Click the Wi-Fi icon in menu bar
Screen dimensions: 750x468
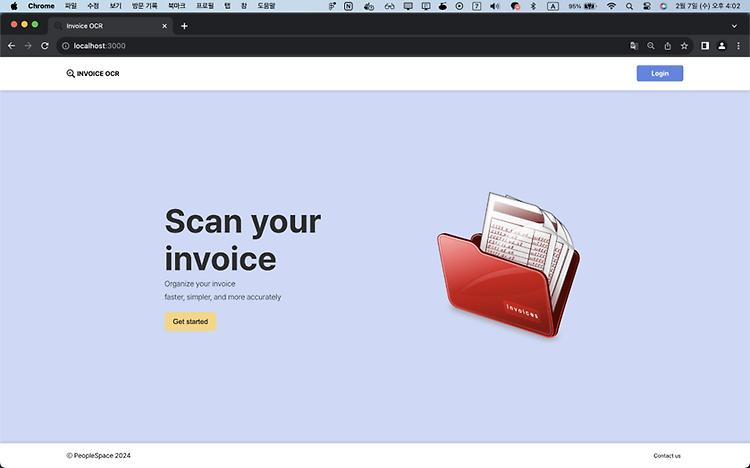click(611, 6)
